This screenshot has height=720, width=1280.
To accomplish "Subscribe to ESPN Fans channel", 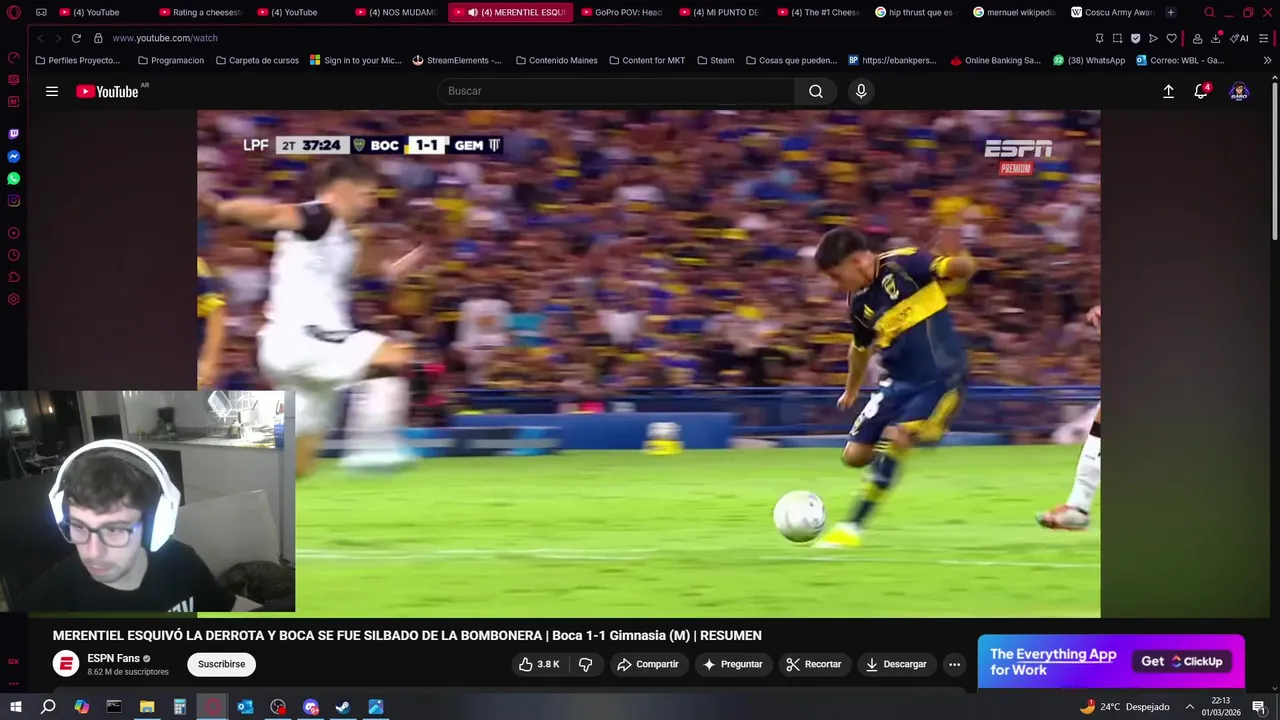I will [221, 664].
